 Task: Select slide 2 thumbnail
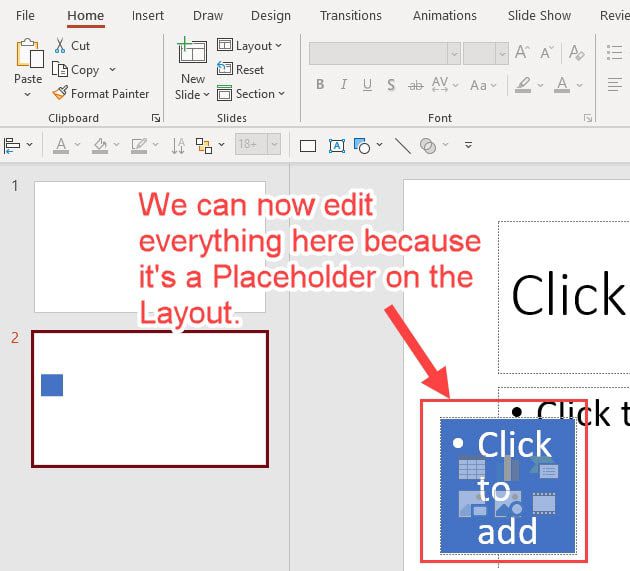pos(150,399)
